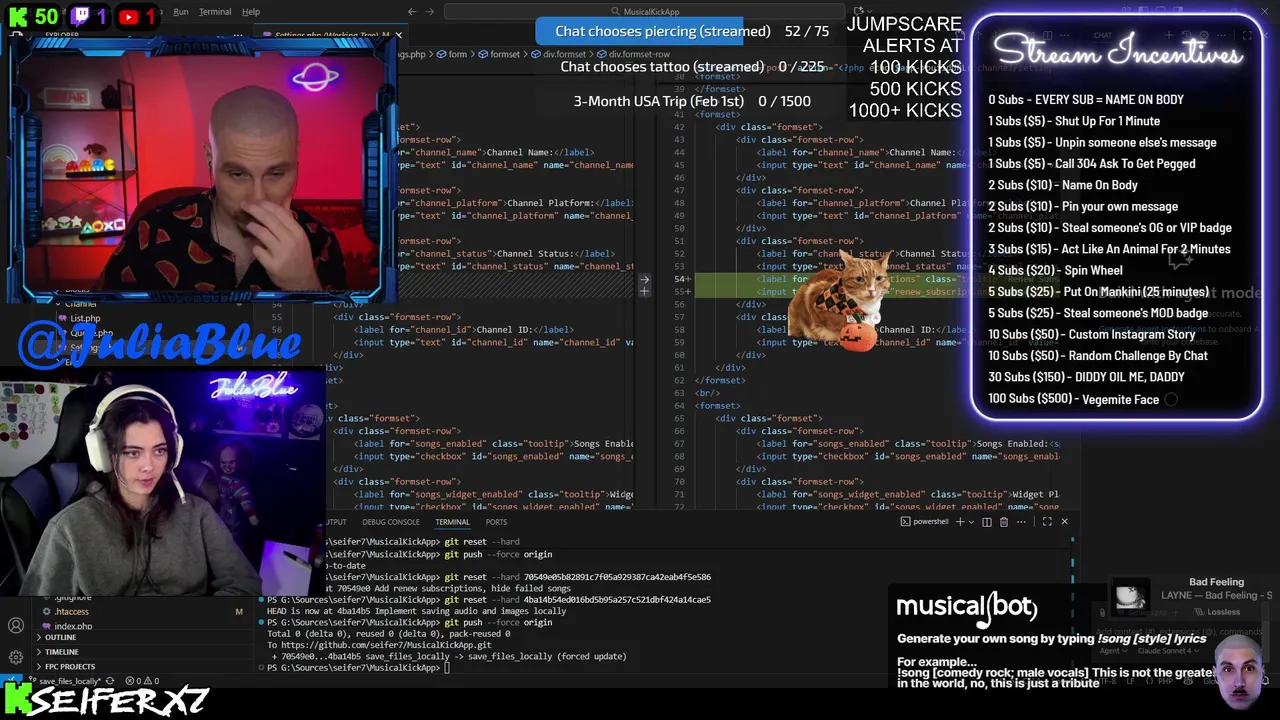Go back with the navigation arrow
The width and height of the screenshot is (1280, 720).
point(412,12)
